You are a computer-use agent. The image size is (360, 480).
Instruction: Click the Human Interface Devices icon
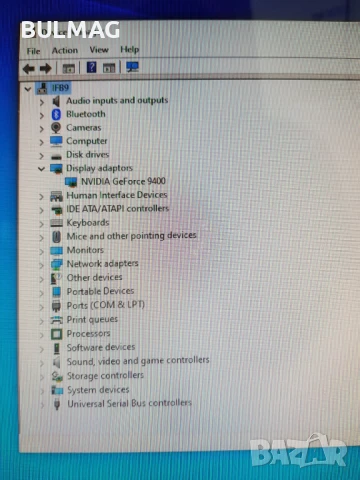(x=56, y=196)
